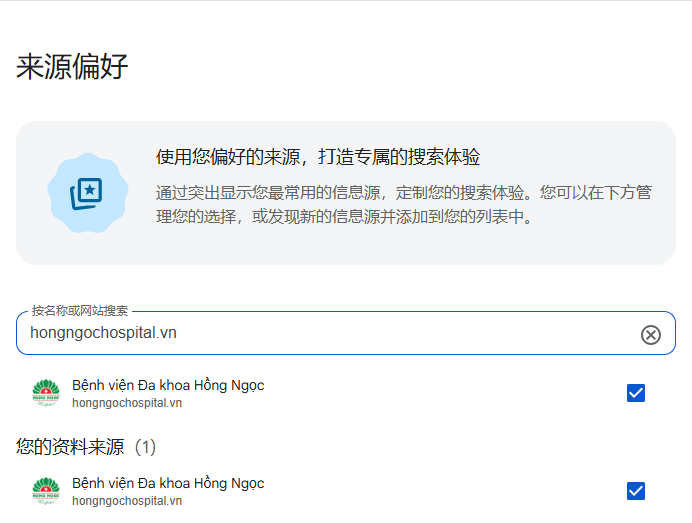
Task: Click Hồng Ngọc hospital logo in search result
Action: point(46,393)
